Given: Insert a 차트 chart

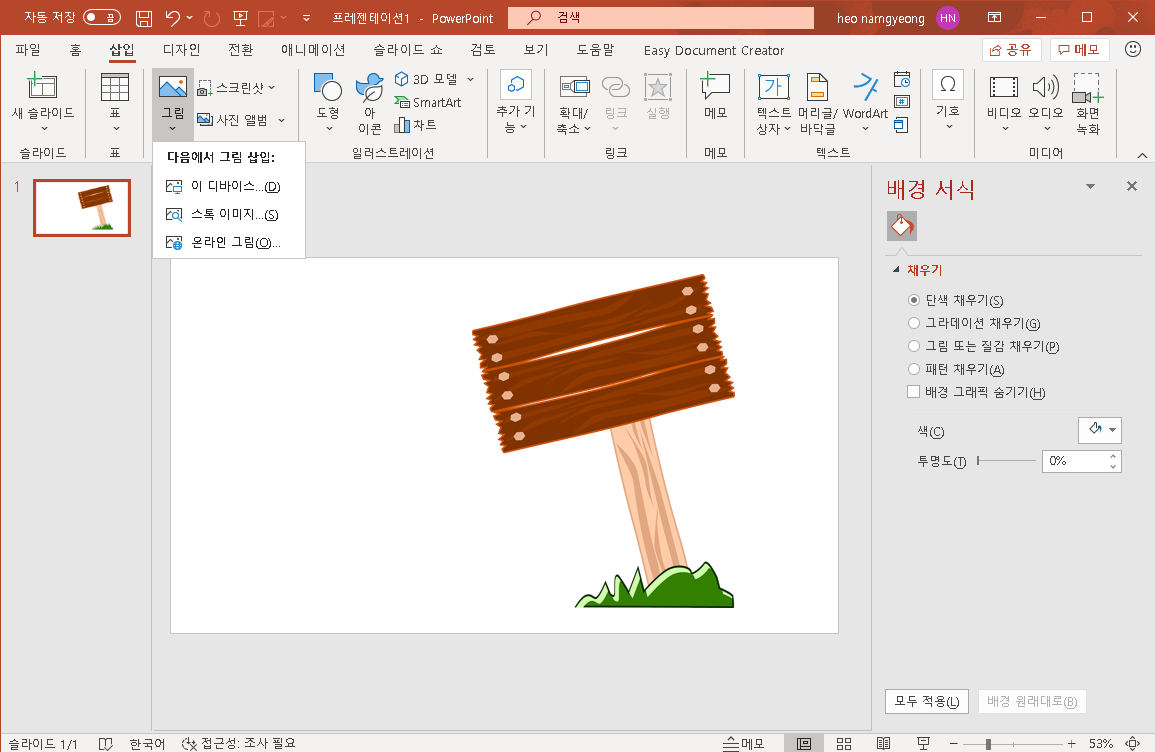Looking at the screenshot, I should 423,125.
